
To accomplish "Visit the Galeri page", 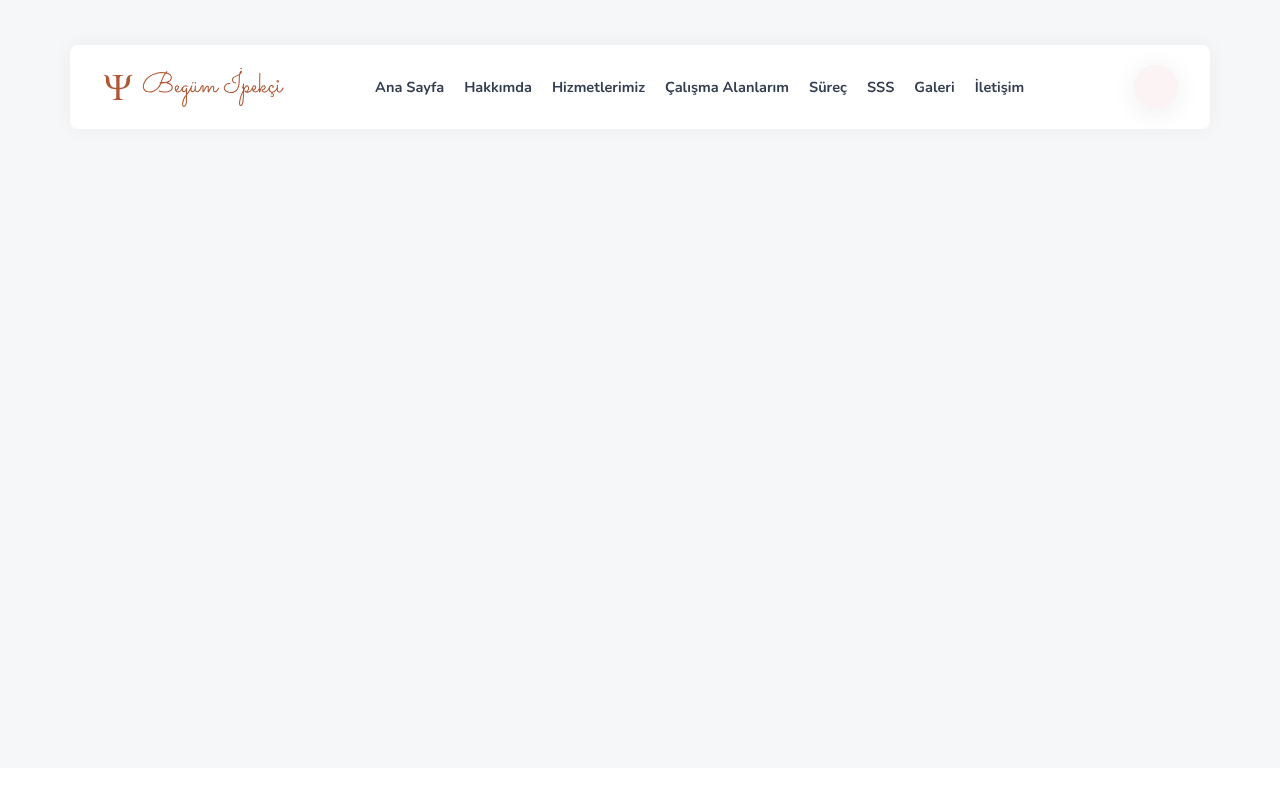I will 934,87.
